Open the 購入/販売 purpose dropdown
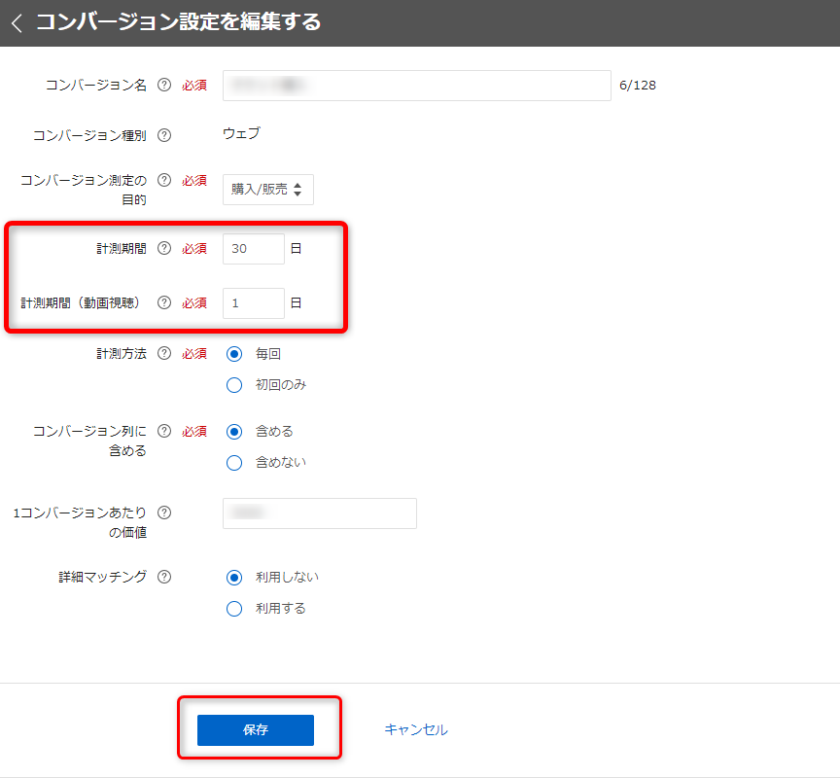 coord(268,189)
